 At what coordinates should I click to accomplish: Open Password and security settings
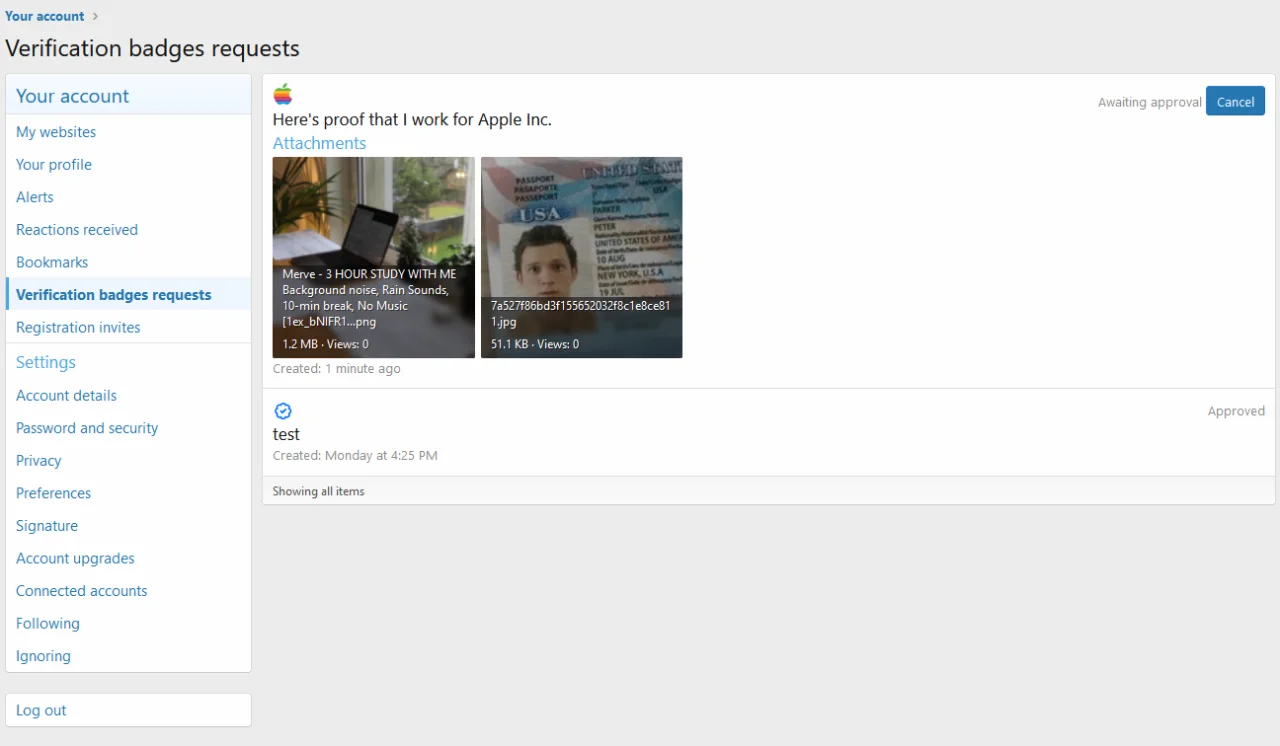pyautogui.click(x=87, y=428)
